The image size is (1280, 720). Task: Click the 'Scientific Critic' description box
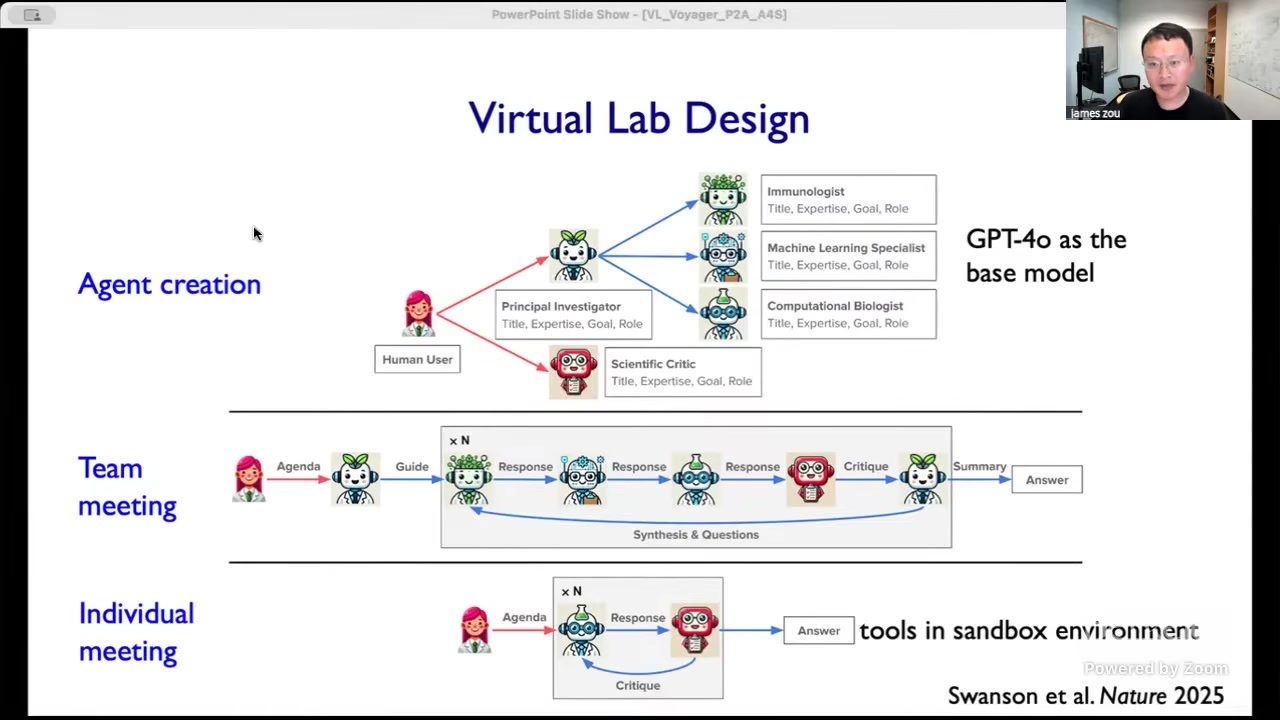tap(683, 372)
